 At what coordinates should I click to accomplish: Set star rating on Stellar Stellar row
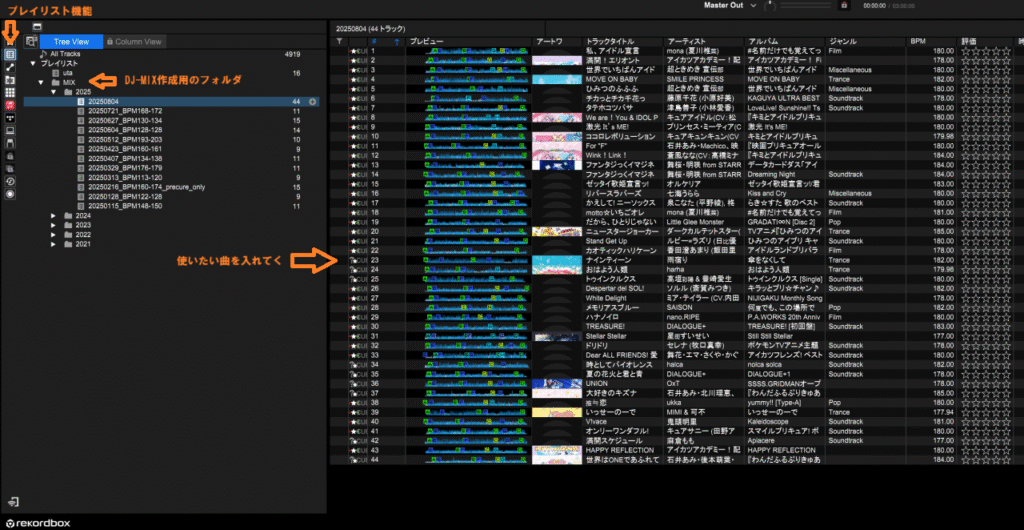[986, 336]
